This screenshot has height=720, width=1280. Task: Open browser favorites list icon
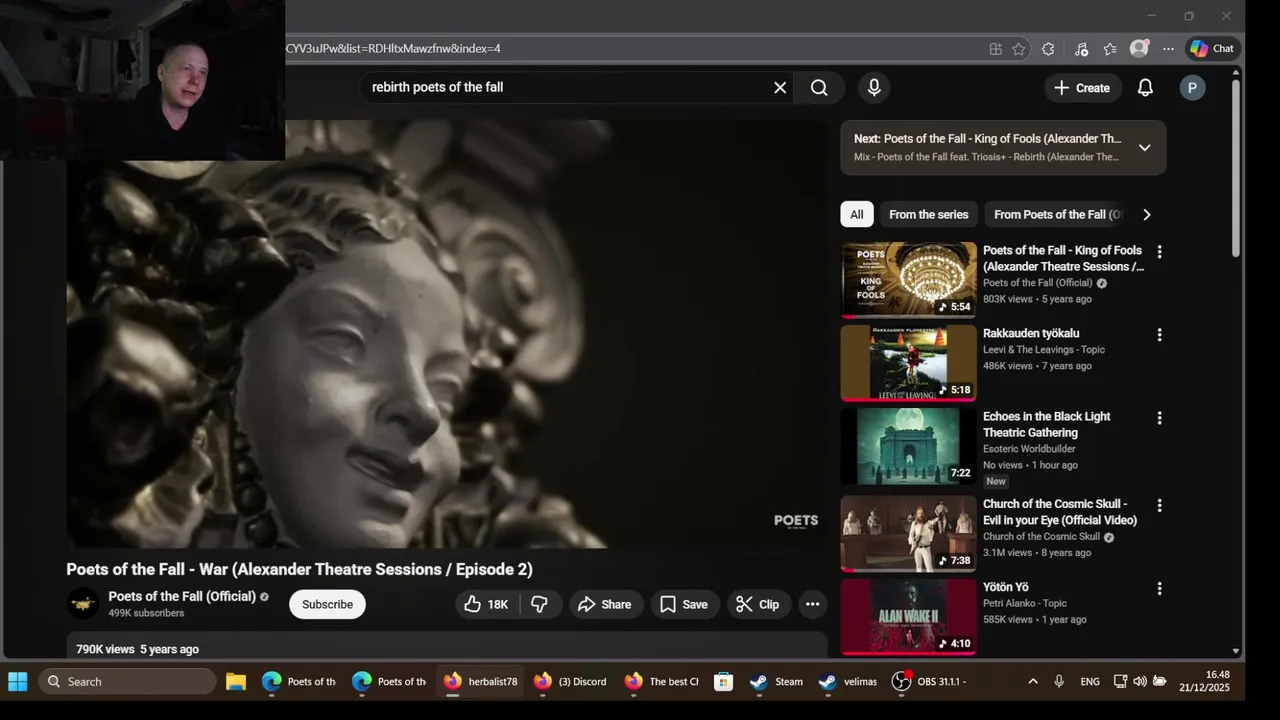pyautogui.click(x=1110, y=49)
